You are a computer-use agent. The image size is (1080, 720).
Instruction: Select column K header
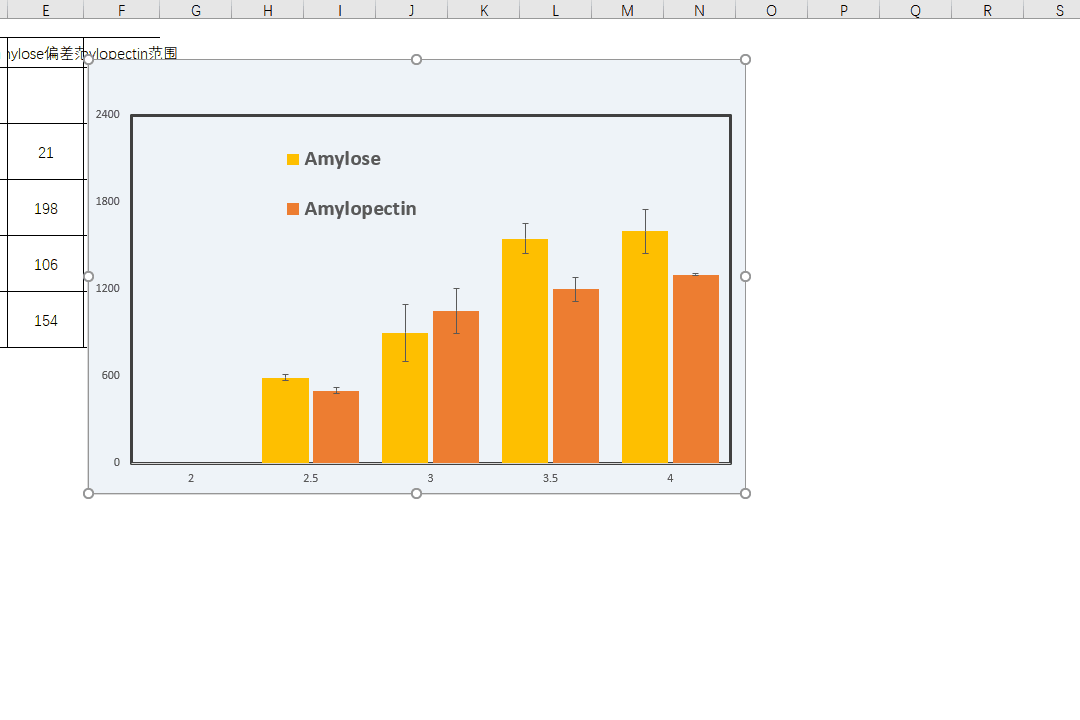(484, 10)
